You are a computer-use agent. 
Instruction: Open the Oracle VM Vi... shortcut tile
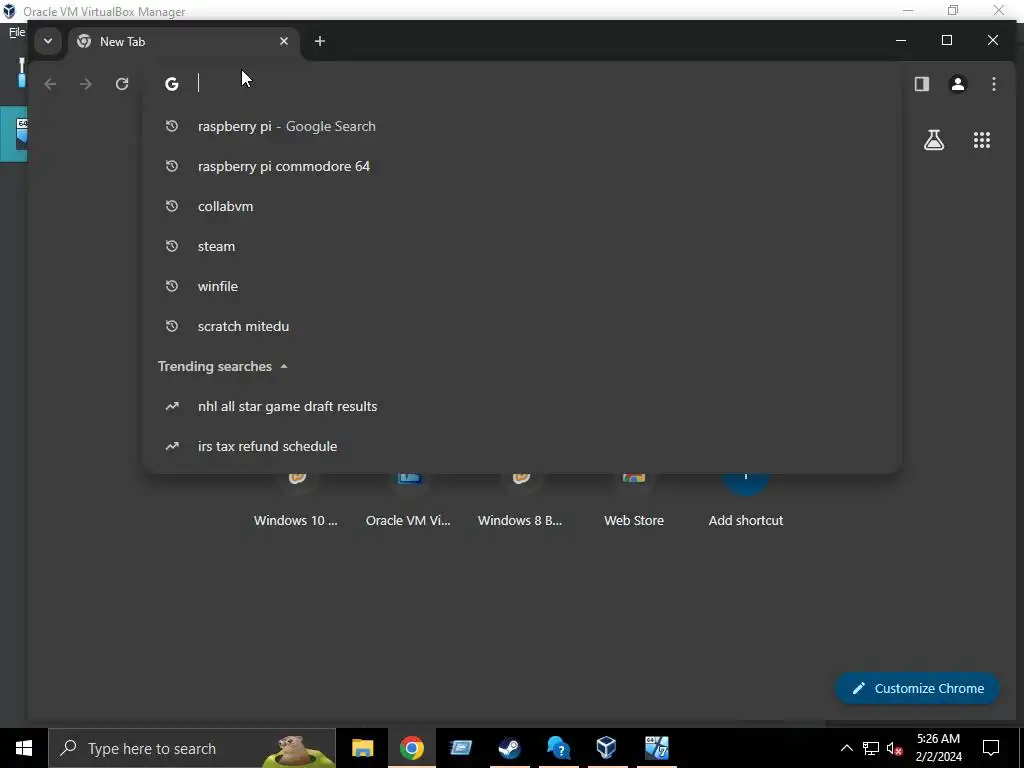(x=408, y=500)
